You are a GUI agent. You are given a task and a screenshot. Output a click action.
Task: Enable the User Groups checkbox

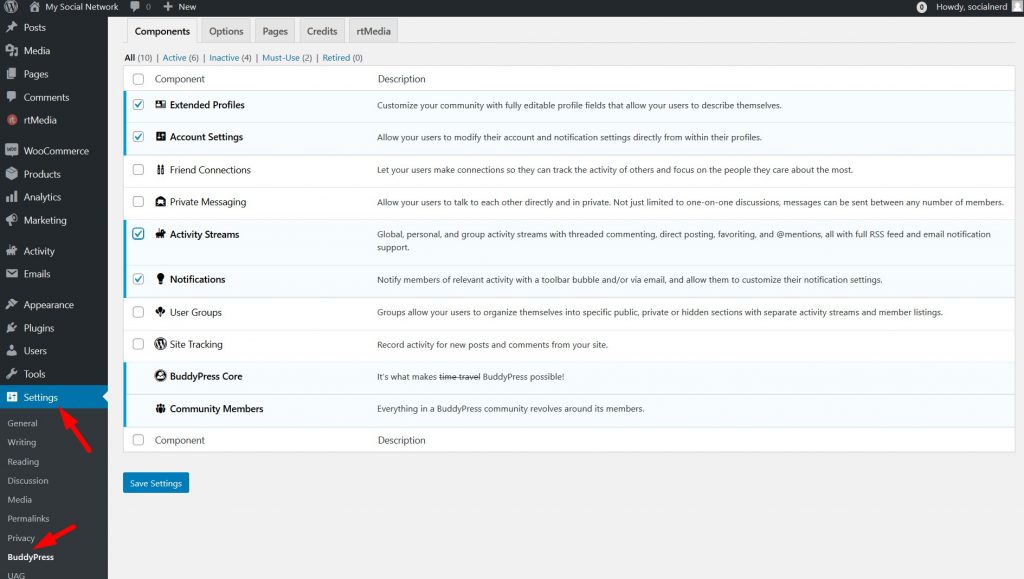(x=138, y=312)
